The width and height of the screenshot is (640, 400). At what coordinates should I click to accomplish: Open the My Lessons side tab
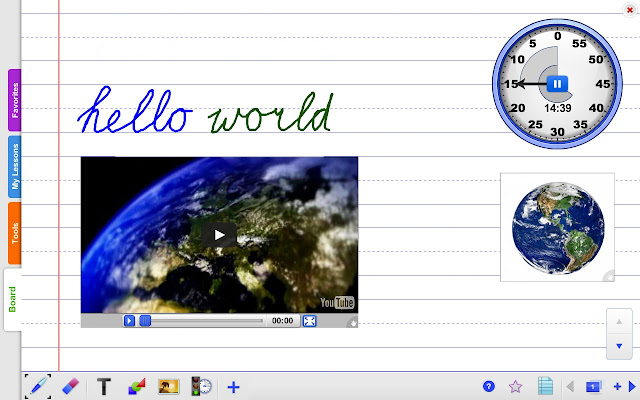[14, 167]
